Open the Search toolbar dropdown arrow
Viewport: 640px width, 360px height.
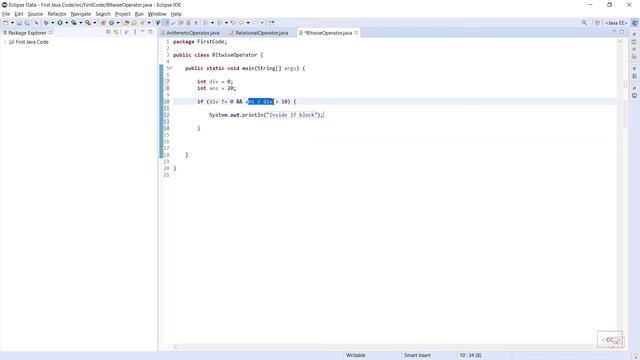pyautogui.click(x=149, y=23)
